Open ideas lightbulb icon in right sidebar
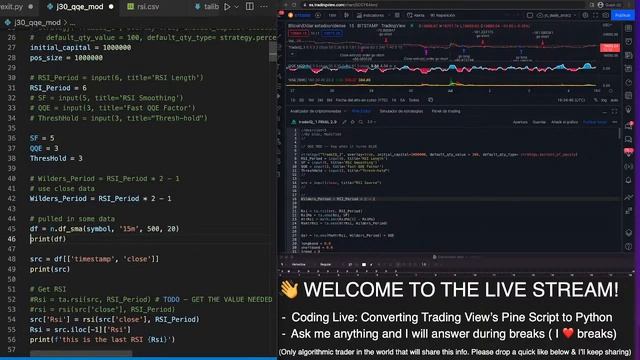Viewport: 640px width, 360px height. 629,109
